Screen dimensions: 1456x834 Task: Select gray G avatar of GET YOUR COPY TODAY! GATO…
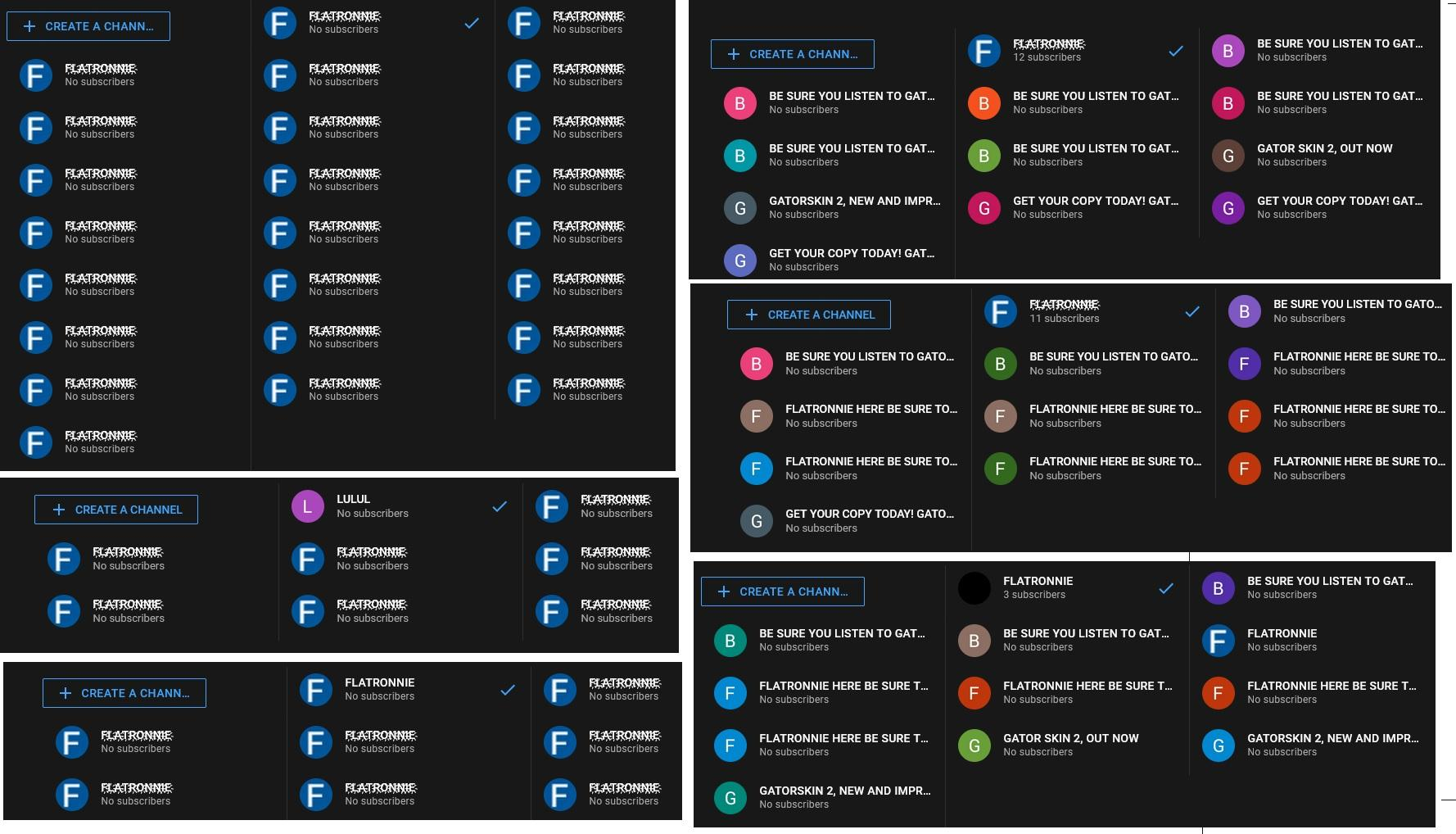point(757,521)
